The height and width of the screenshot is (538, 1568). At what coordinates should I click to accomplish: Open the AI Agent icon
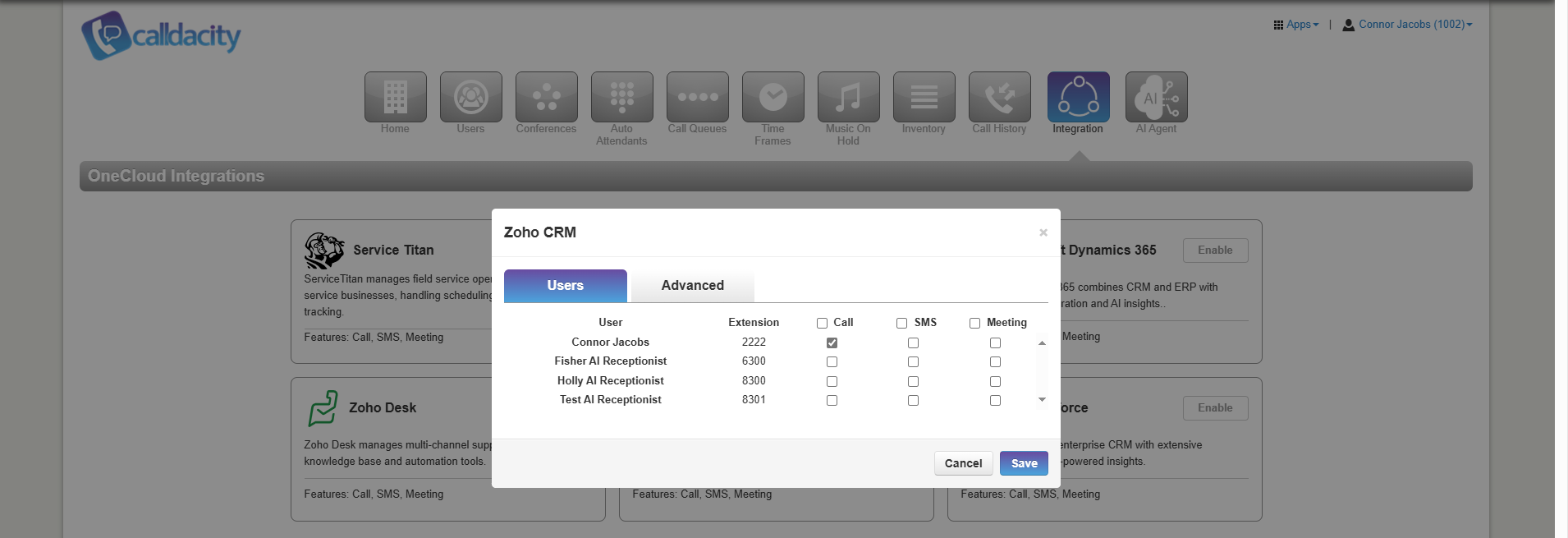(1156, 97)
